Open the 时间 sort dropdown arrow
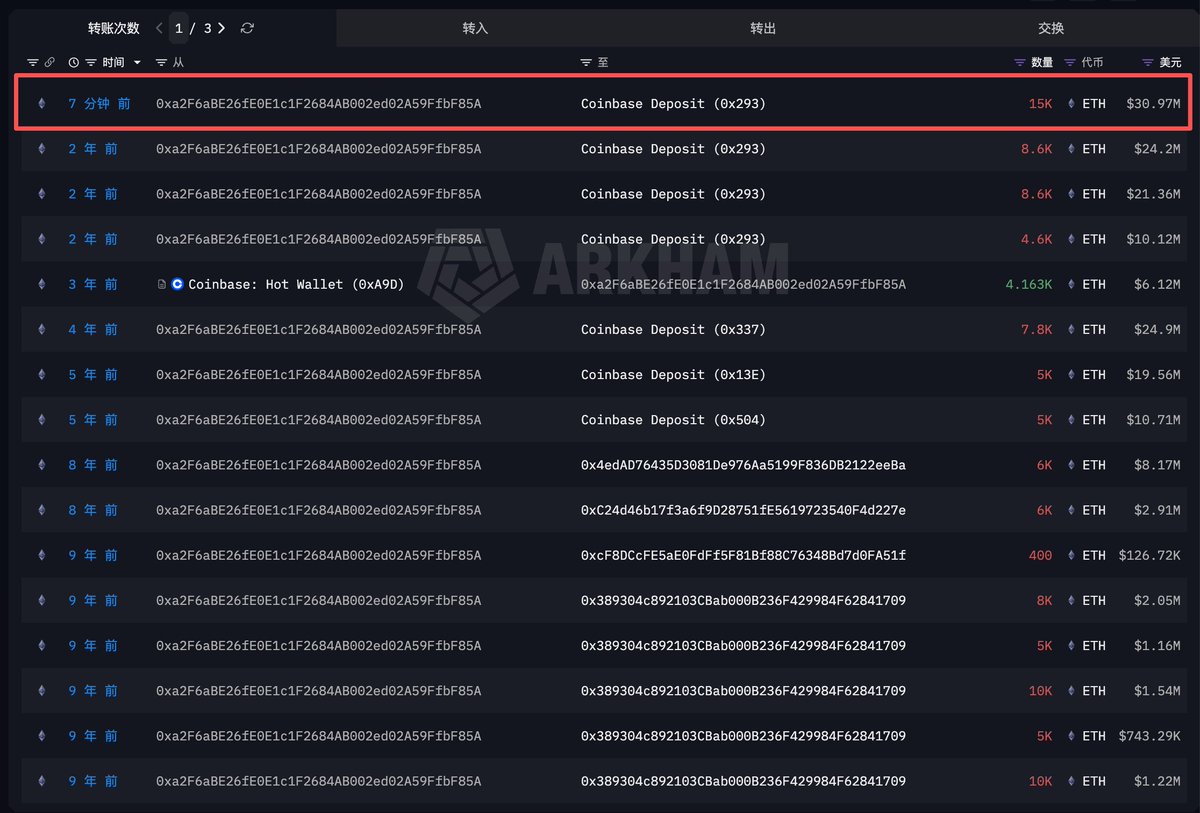The width and height of the screenshot is (1200, 813). [x=136, y=62]
